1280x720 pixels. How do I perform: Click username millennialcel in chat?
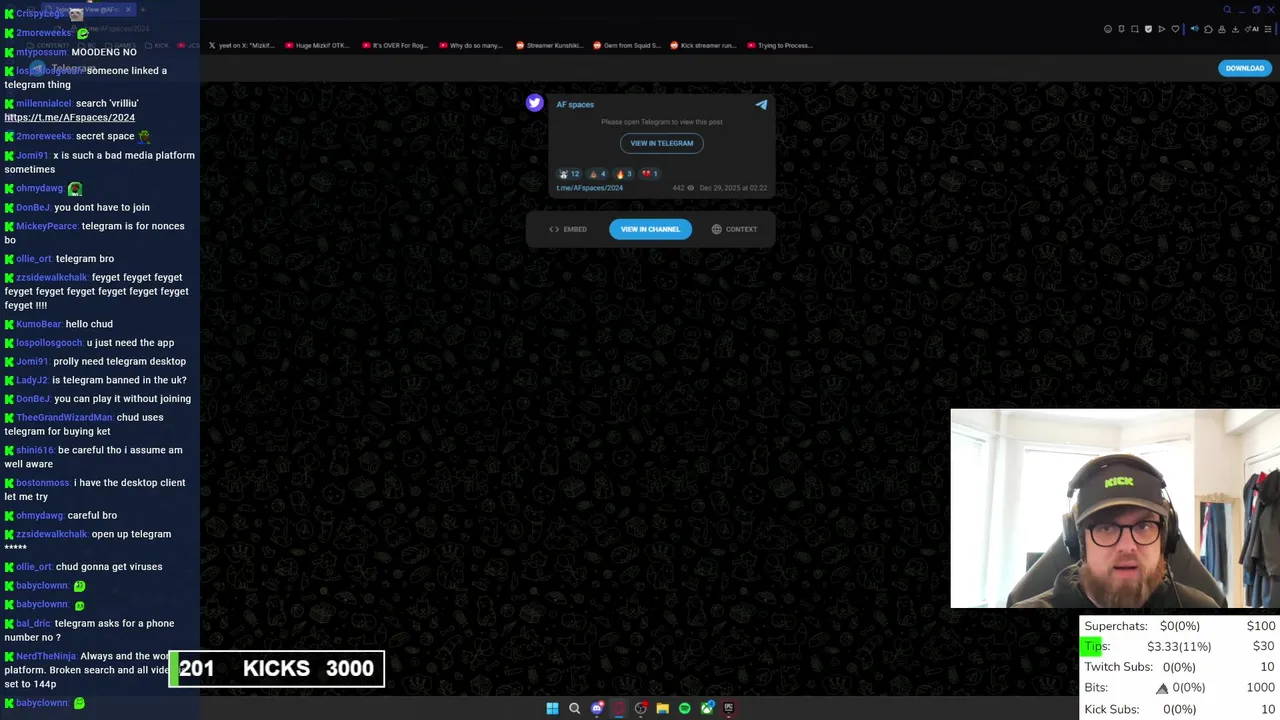(x=44, y=103)
